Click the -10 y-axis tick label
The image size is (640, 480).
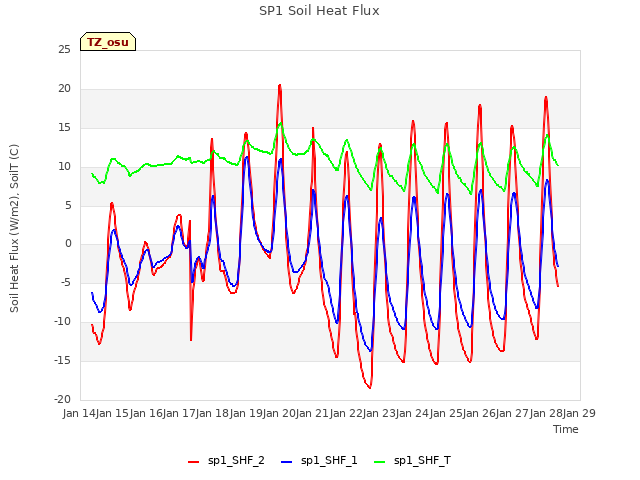click(x=62, y=322)
